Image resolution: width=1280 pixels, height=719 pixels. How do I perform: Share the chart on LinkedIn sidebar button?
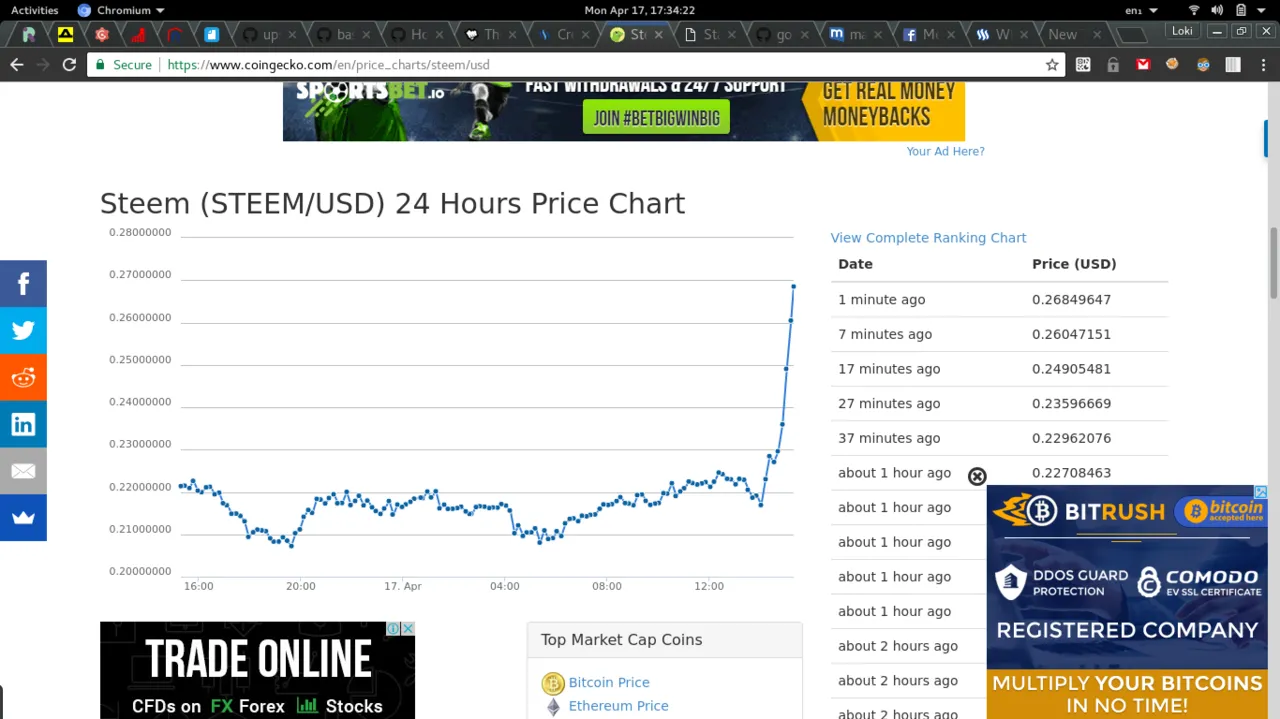click(x=23, y=424)
